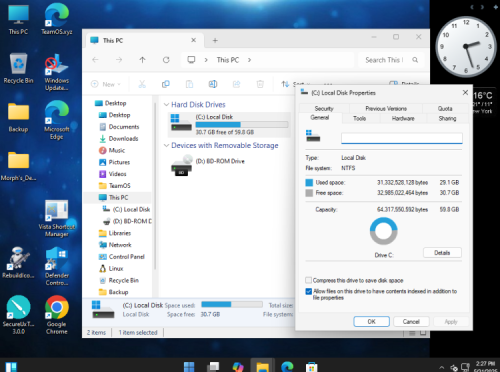This screenshot has width=500, height=372.
Task: Click the Start button on the taskbar
Action: tap(189, 366)
